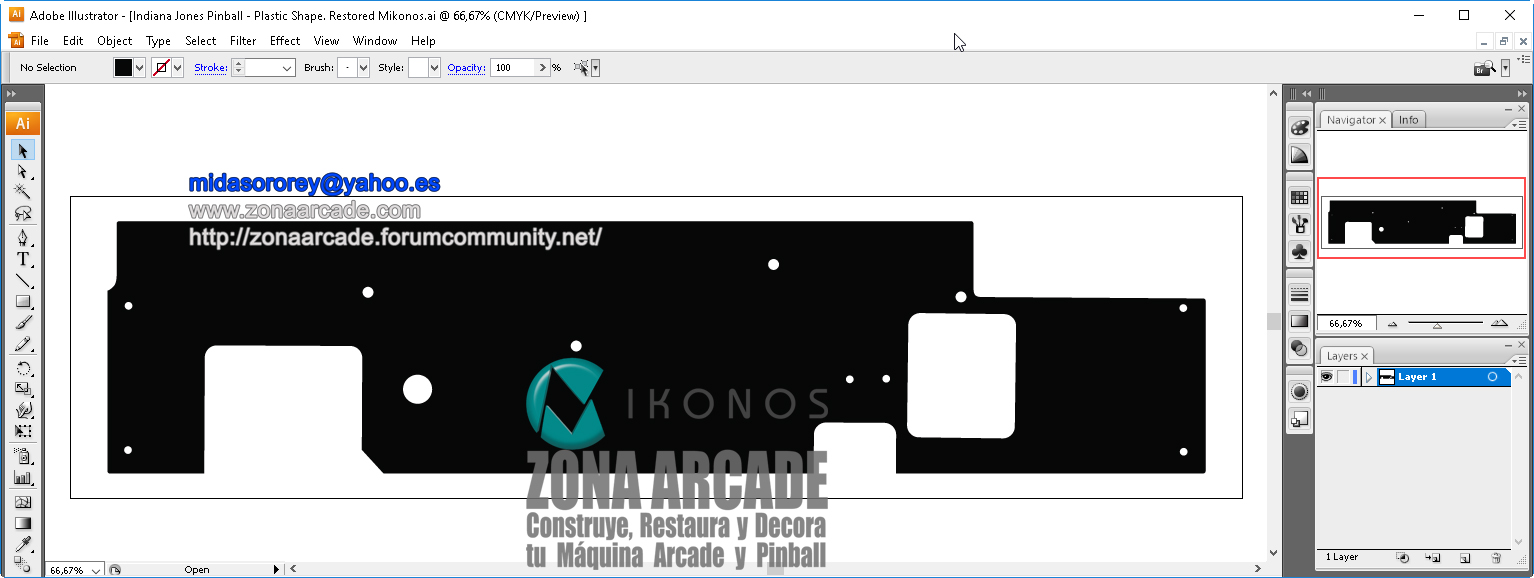Toggle the lock box for Layer 1

[x=1345, y=377]
